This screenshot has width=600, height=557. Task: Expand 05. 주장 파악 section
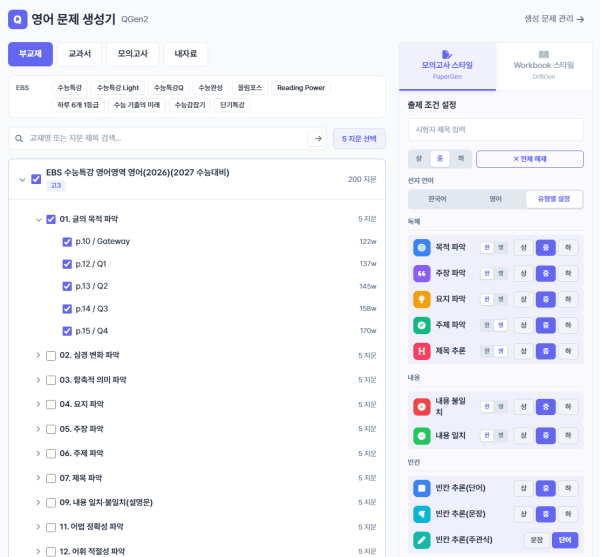tap(38, 429)
